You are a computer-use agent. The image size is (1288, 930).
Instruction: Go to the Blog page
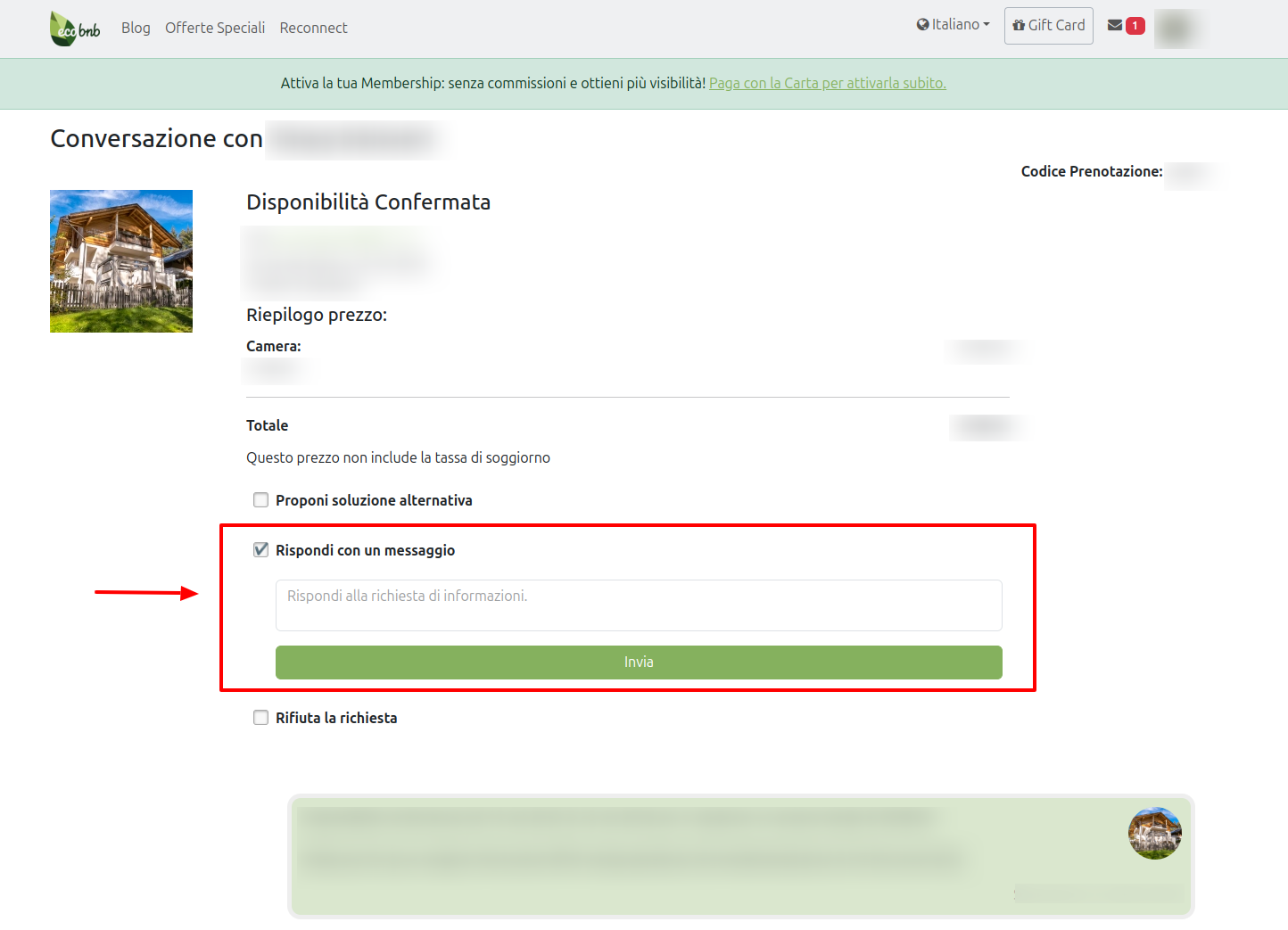point(136,28)
